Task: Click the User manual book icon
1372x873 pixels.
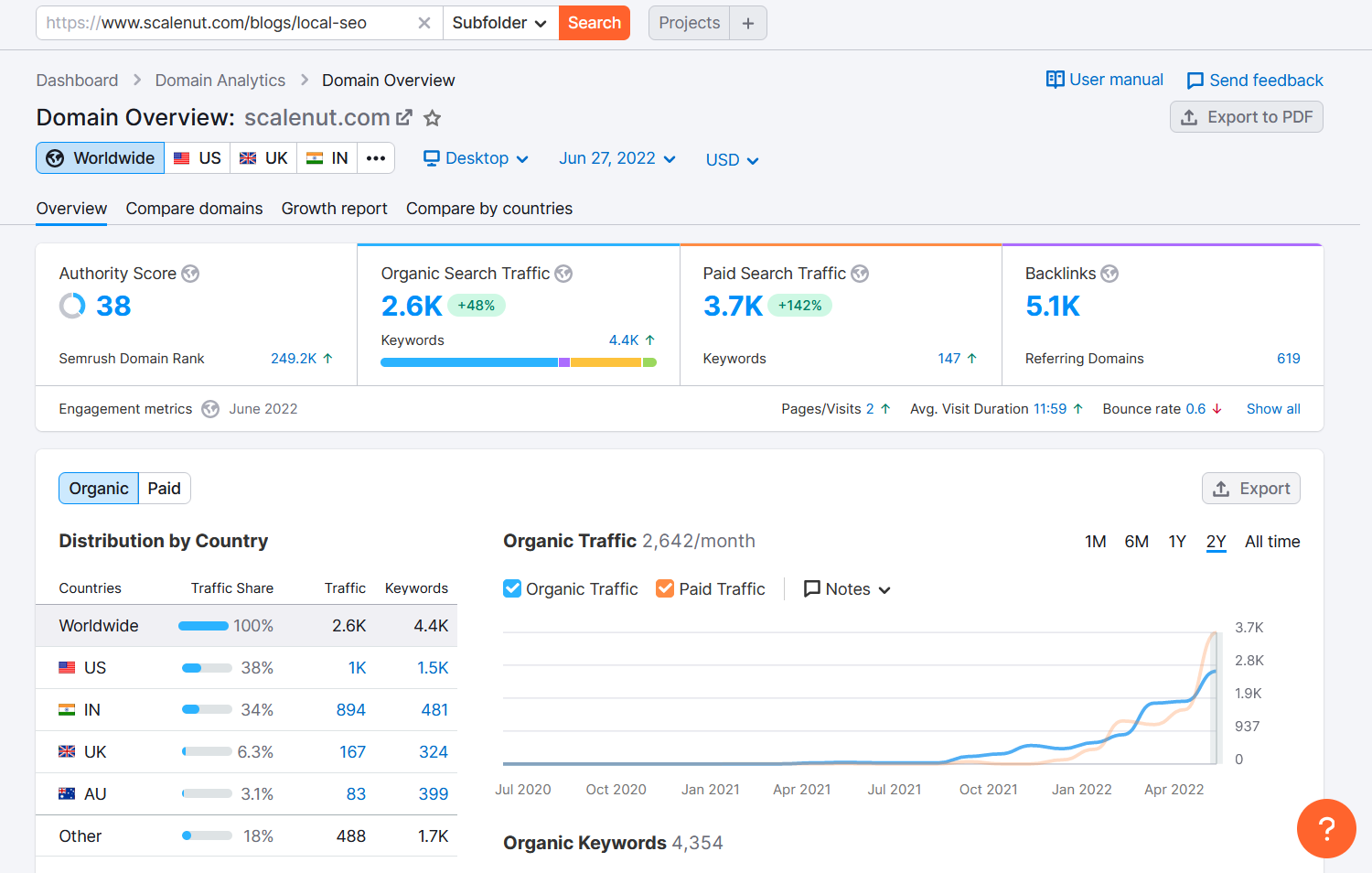Action: (x=1056, y=80)
